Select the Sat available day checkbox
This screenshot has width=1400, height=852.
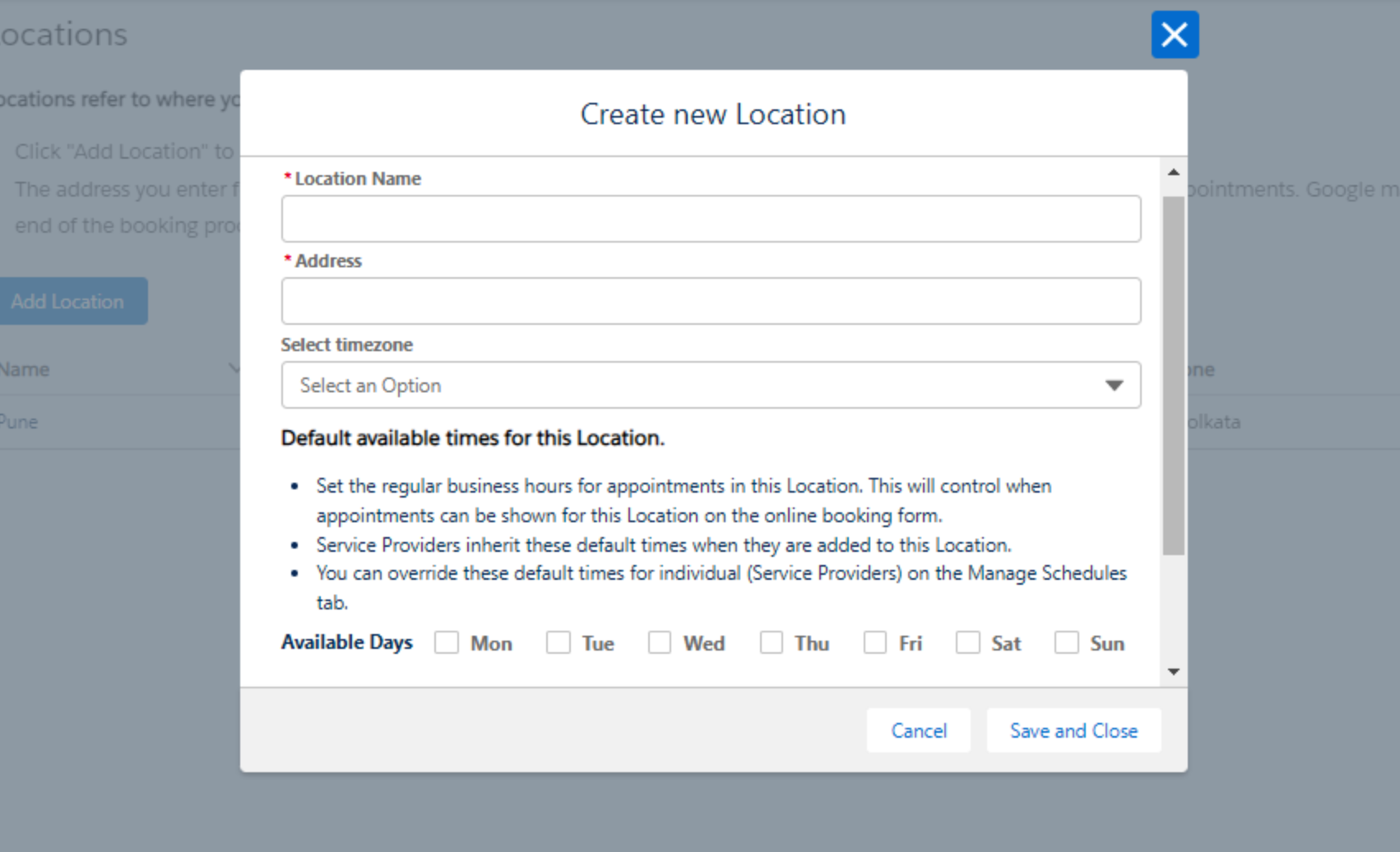tap(968, 642)
